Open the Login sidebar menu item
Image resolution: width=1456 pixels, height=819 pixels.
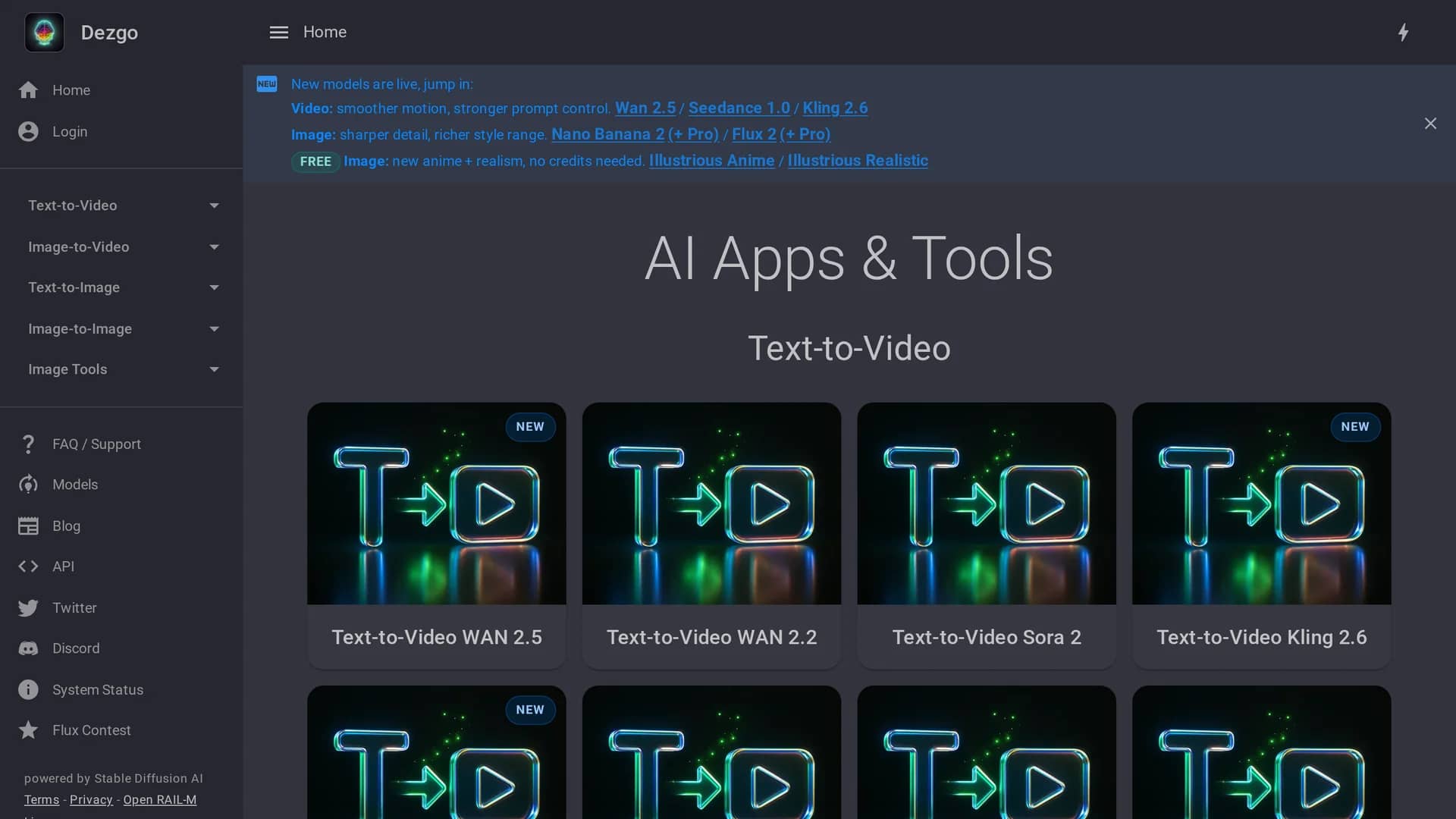click(121, 131)
